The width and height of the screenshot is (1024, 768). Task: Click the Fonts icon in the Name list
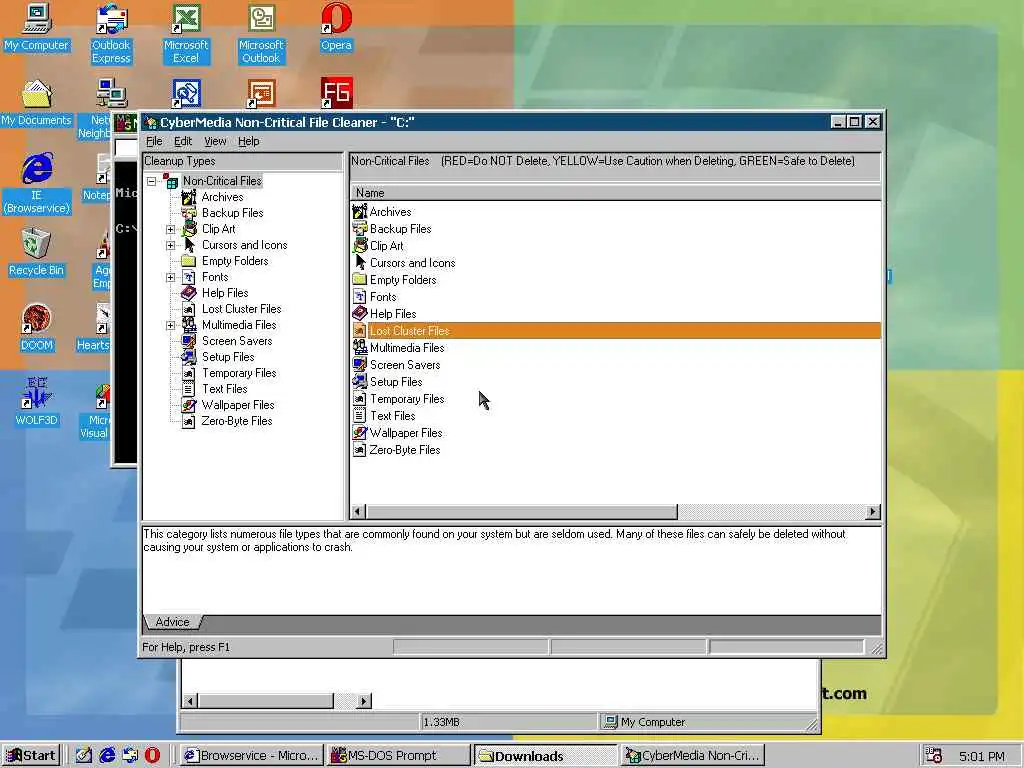(360, 296)
